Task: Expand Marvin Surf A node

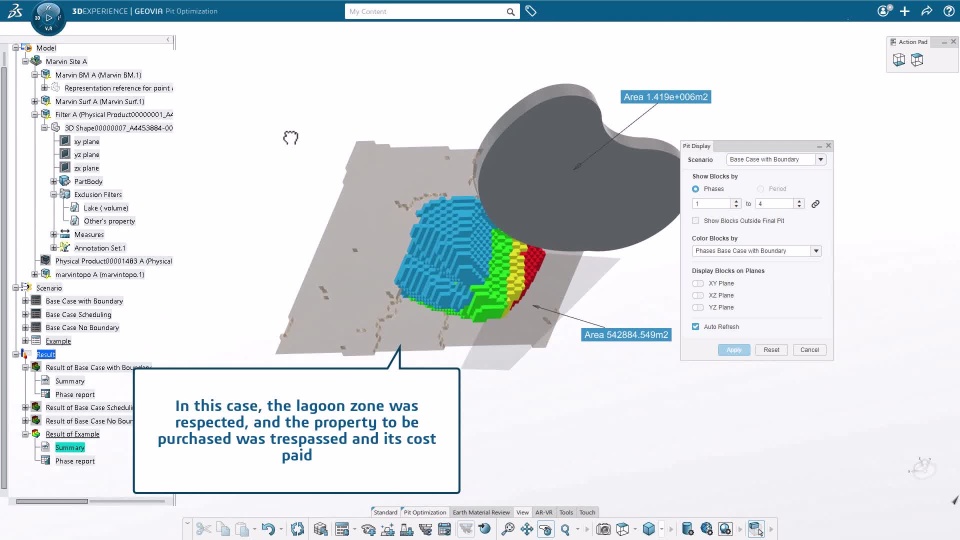Action: (35, 101)
